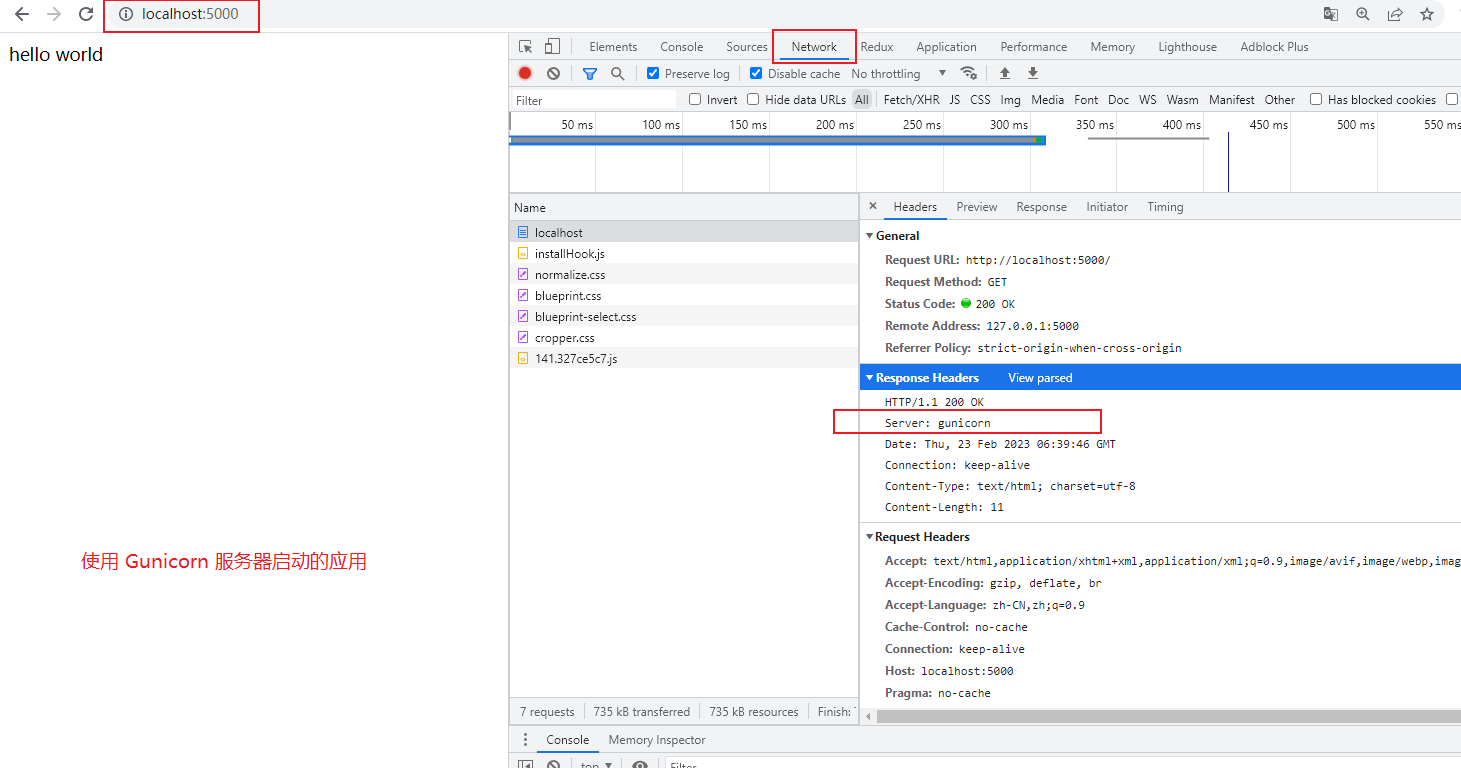Screen dimensions: 1461x768
Task: Open the Sources tab
Action: tap(747, 47)
